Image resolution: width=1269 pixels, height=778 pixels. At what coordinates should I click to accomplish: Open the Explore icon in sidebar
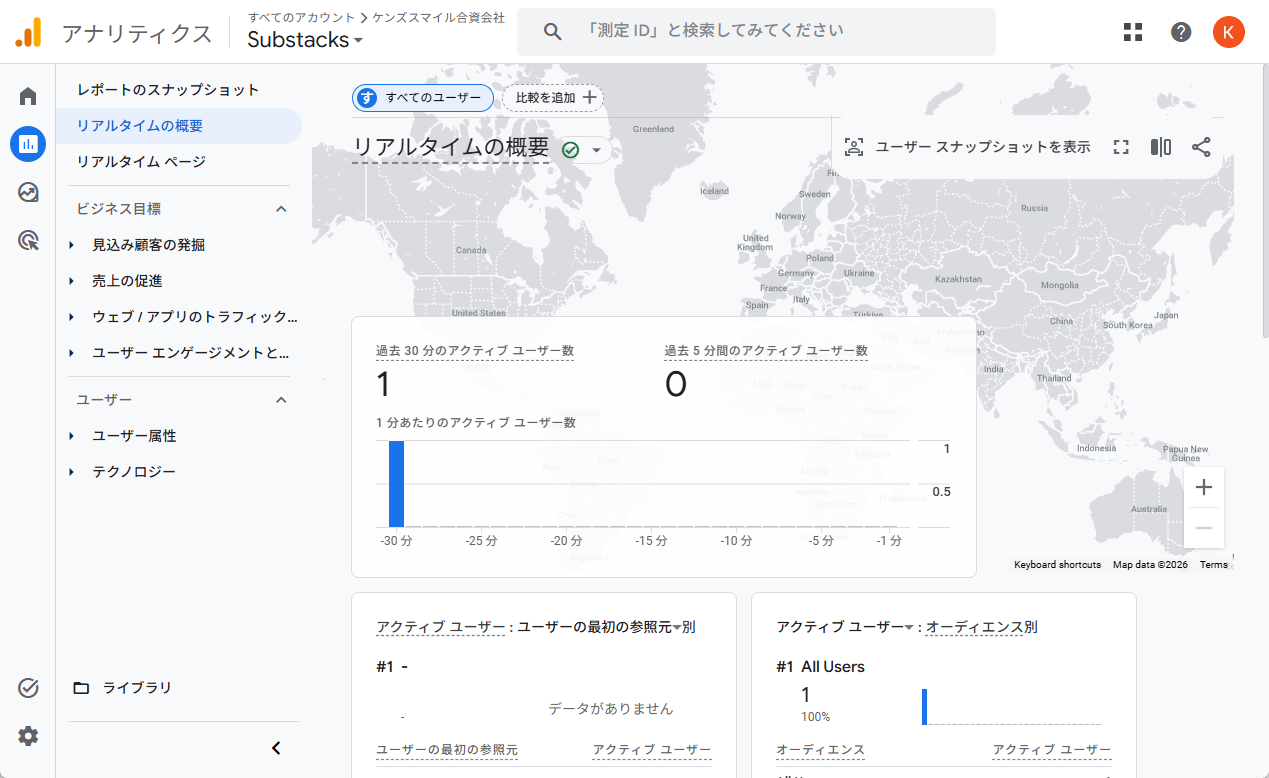point(28,192)
